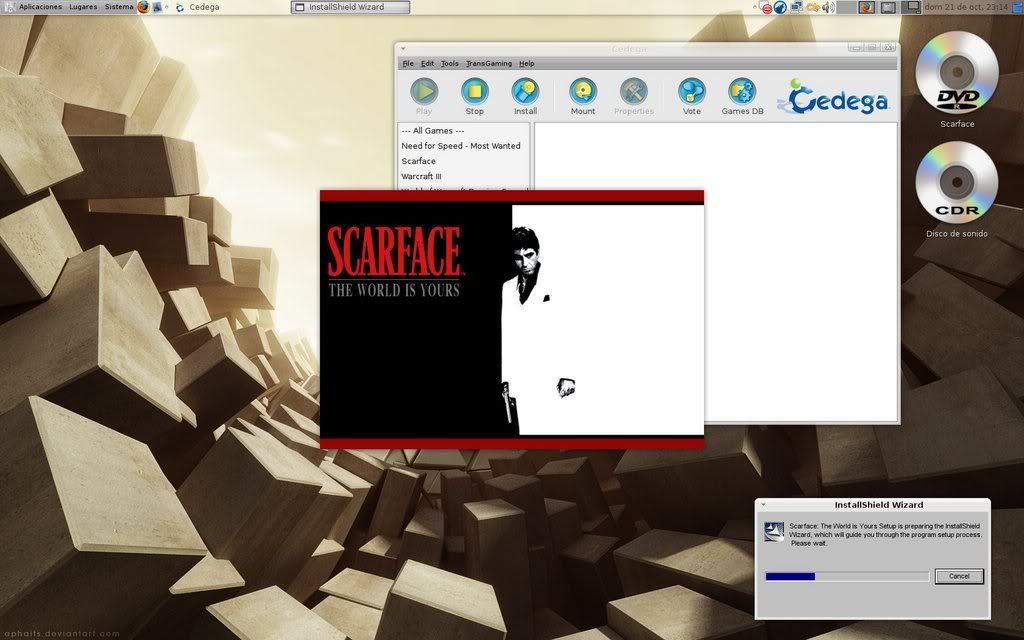The image size is (1024, 640).
Task: Open the Help menu in Cedega
Action: 526,63
